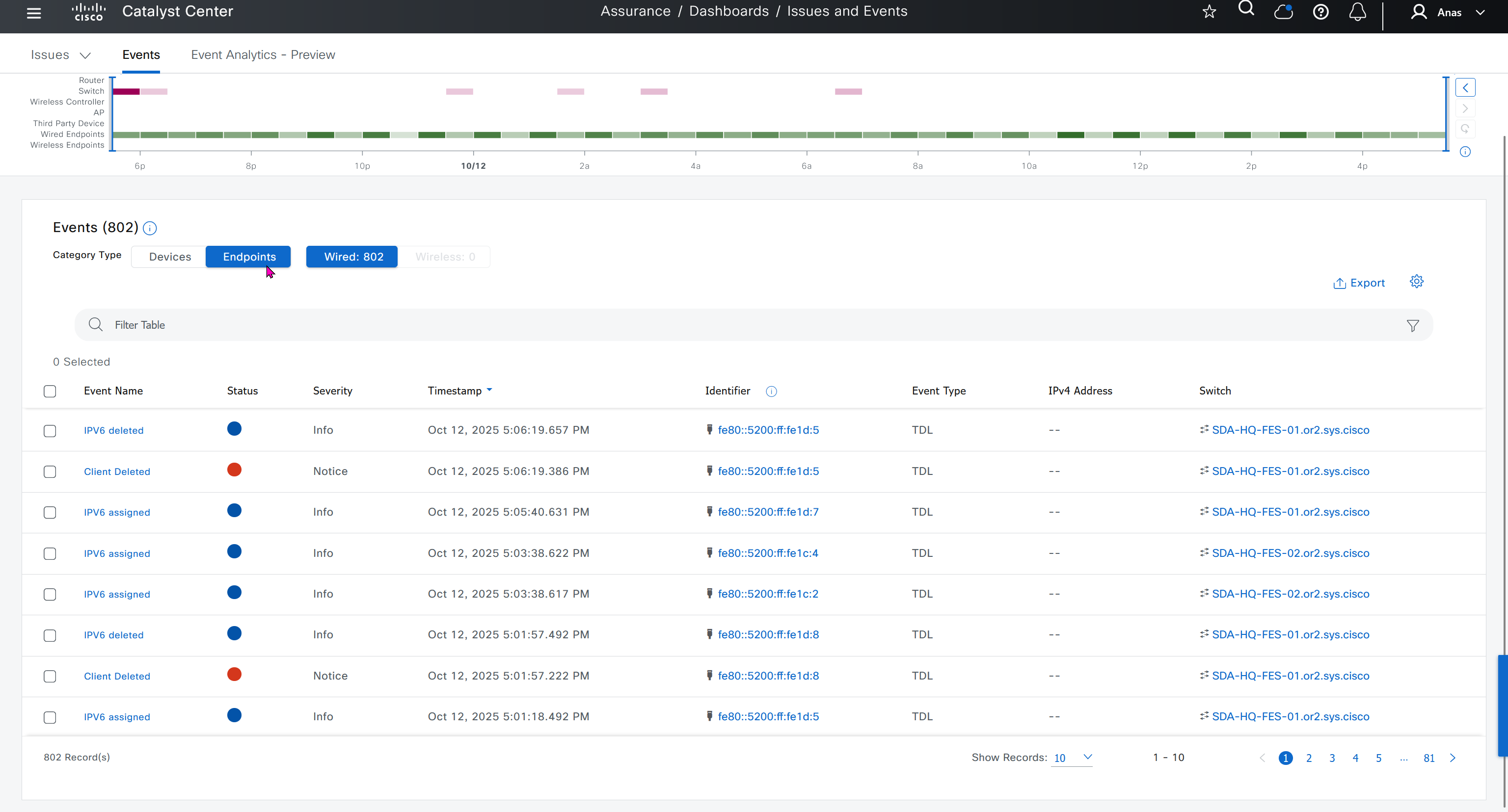The image size is (1508, 812).
Task: Select the Devices category type
Action: click(x=170, y=257)
